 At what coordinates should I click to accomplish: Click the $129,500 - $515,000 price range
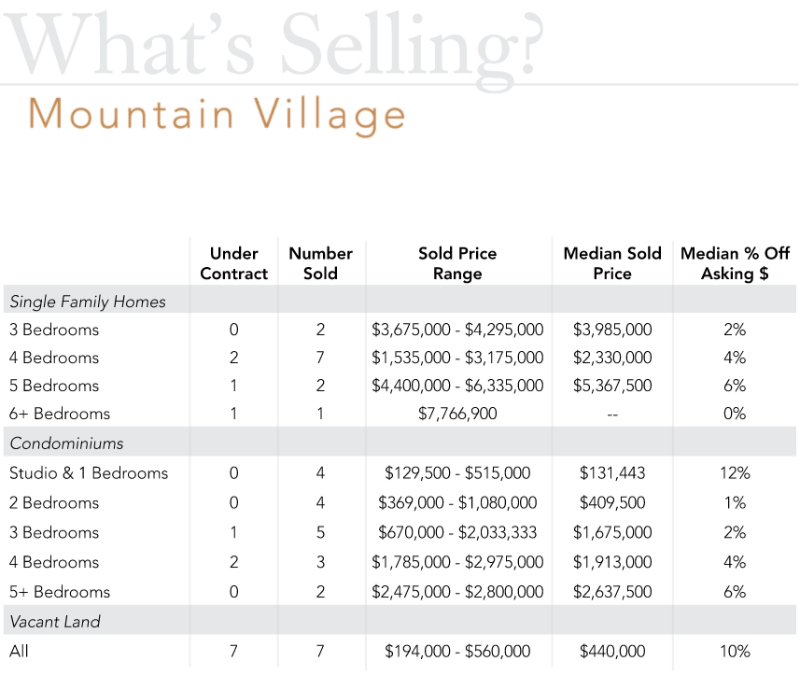457,473
